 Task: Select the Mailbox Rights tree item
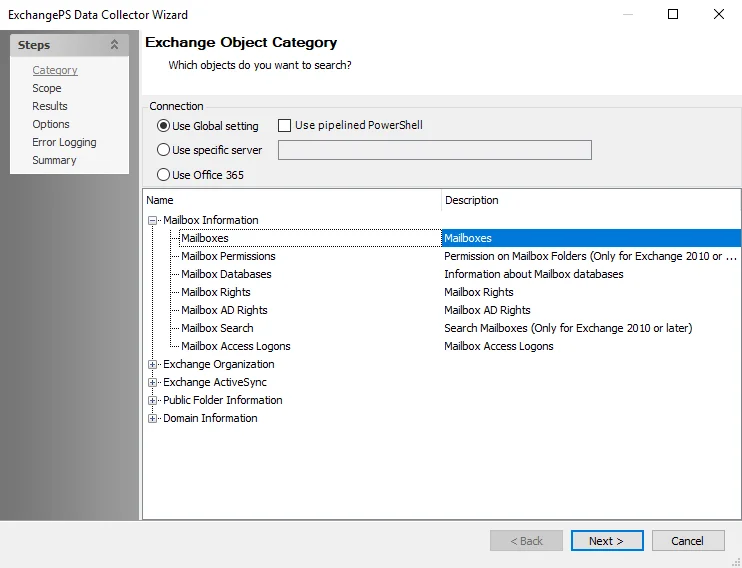[x=216, y=292]
